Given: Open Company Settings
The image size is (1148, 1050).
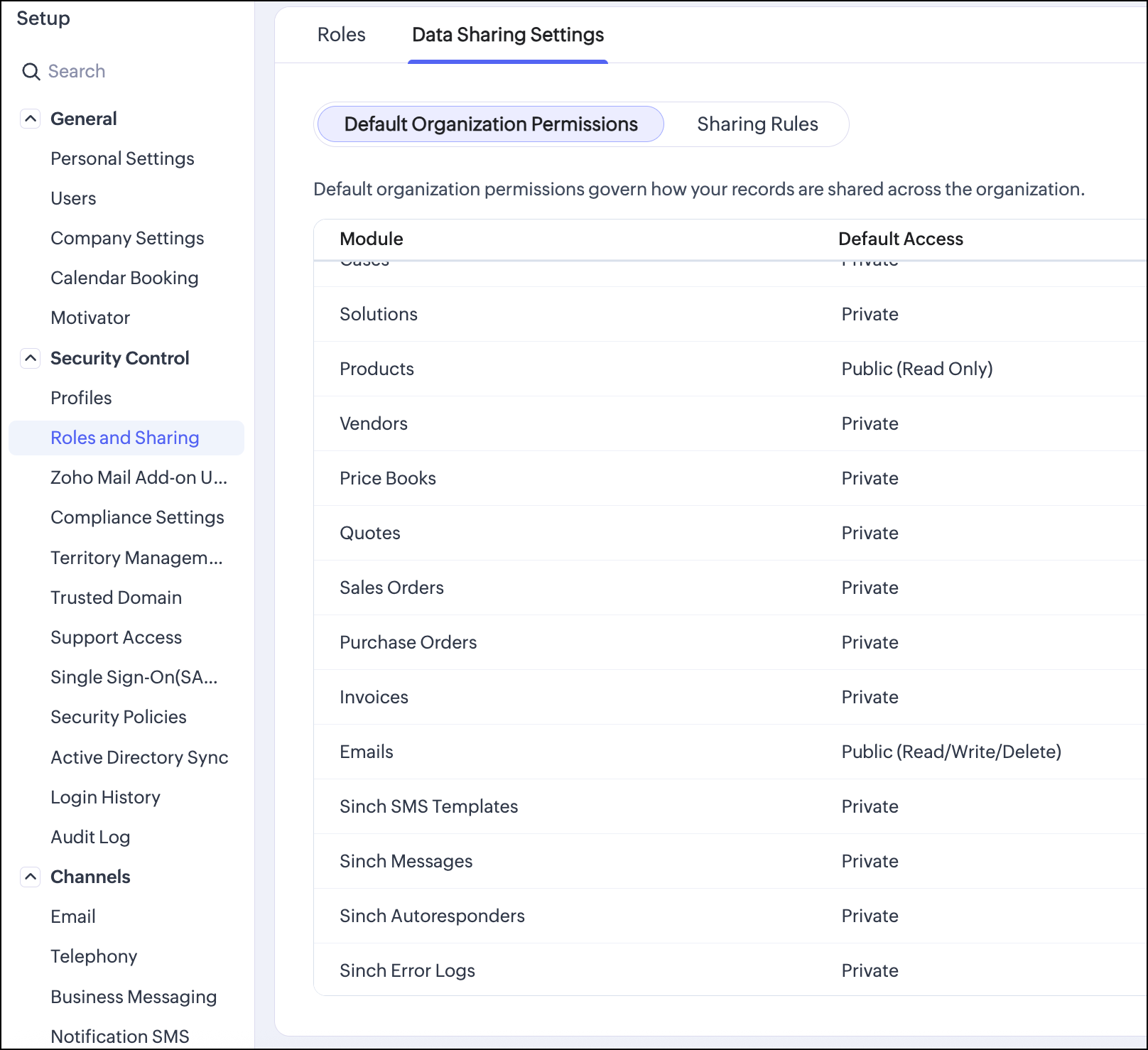Looking at the screenshot, I should point(127,238).
